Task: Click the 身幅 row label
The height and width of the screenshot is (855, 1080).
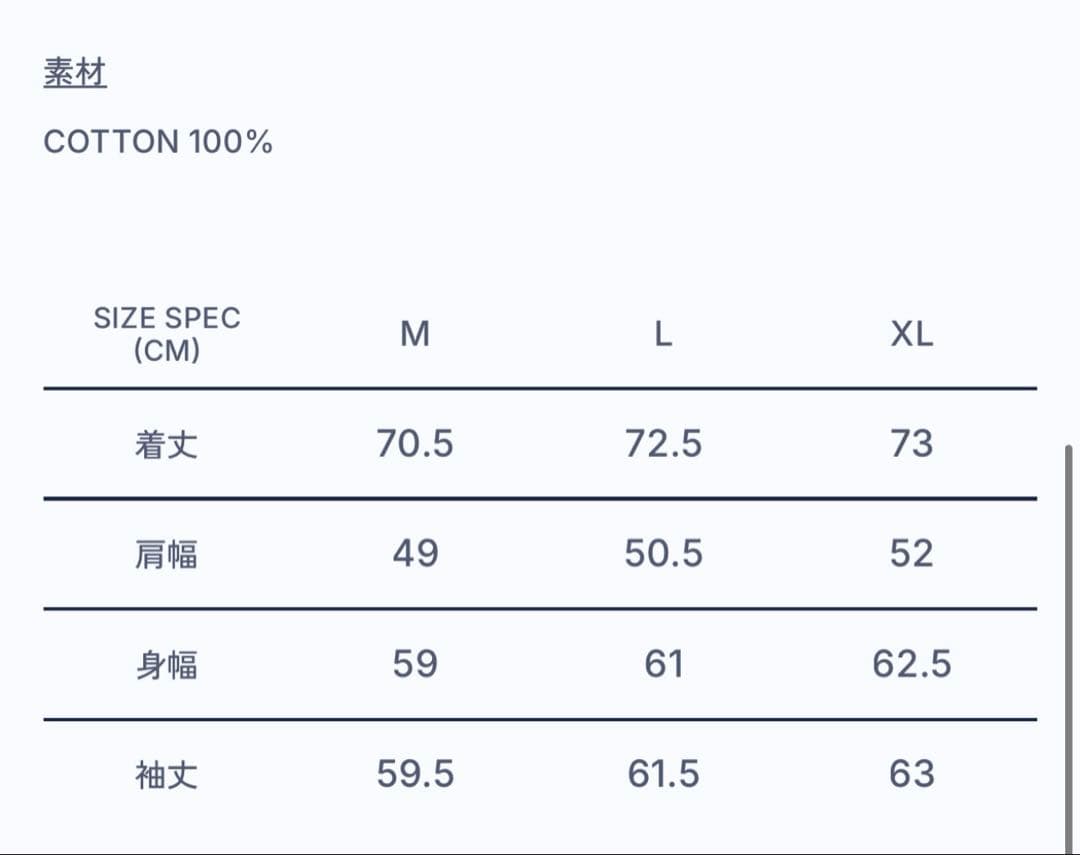Action: click(x=167, y=664)
